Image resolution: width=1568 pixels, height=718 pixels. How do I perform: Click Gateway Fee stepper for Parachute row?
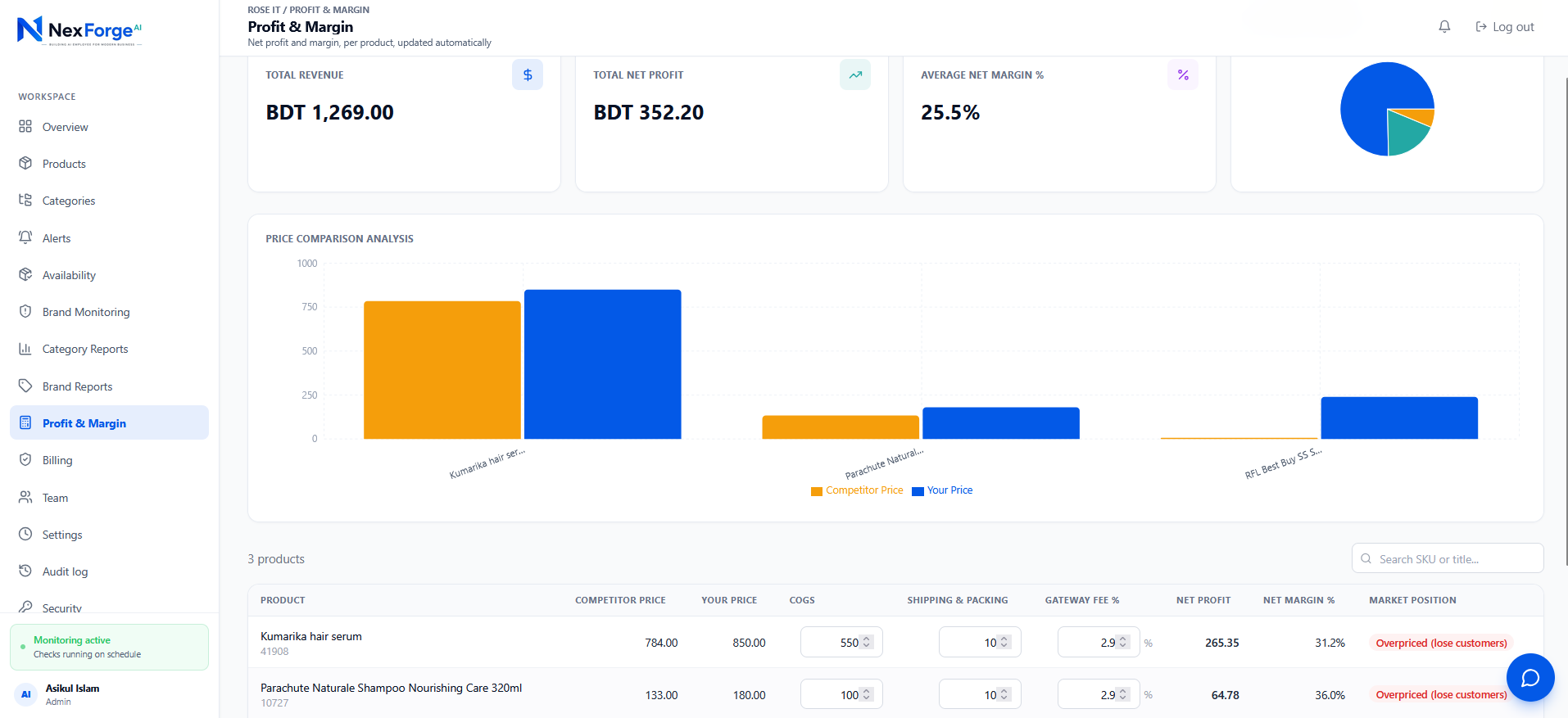tap(1123, 695)
